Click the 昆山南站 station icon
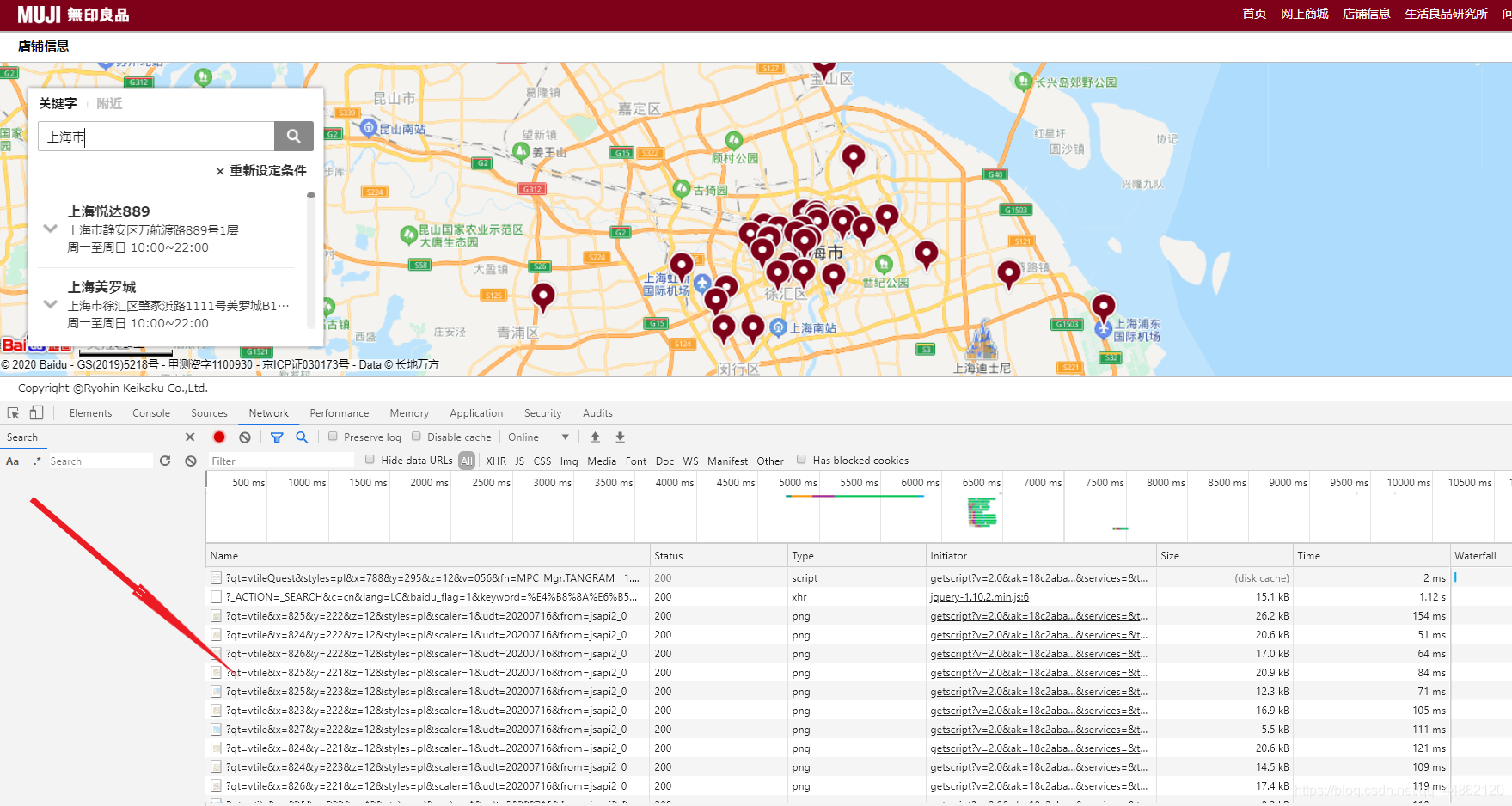 tap(369, 128)
